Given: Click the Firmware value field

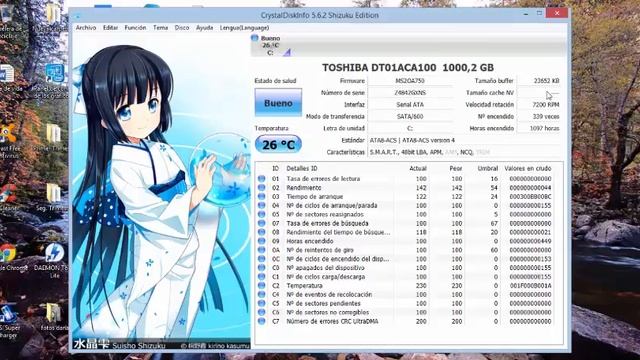Looking at the screenshot, I should click(x=410, y=81).
